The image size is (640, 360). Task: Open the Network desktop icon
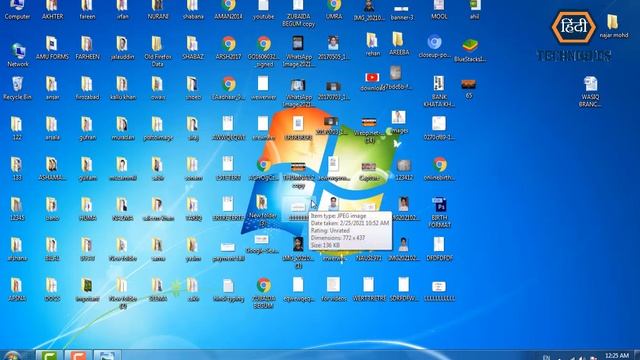(x=18, y=55)
